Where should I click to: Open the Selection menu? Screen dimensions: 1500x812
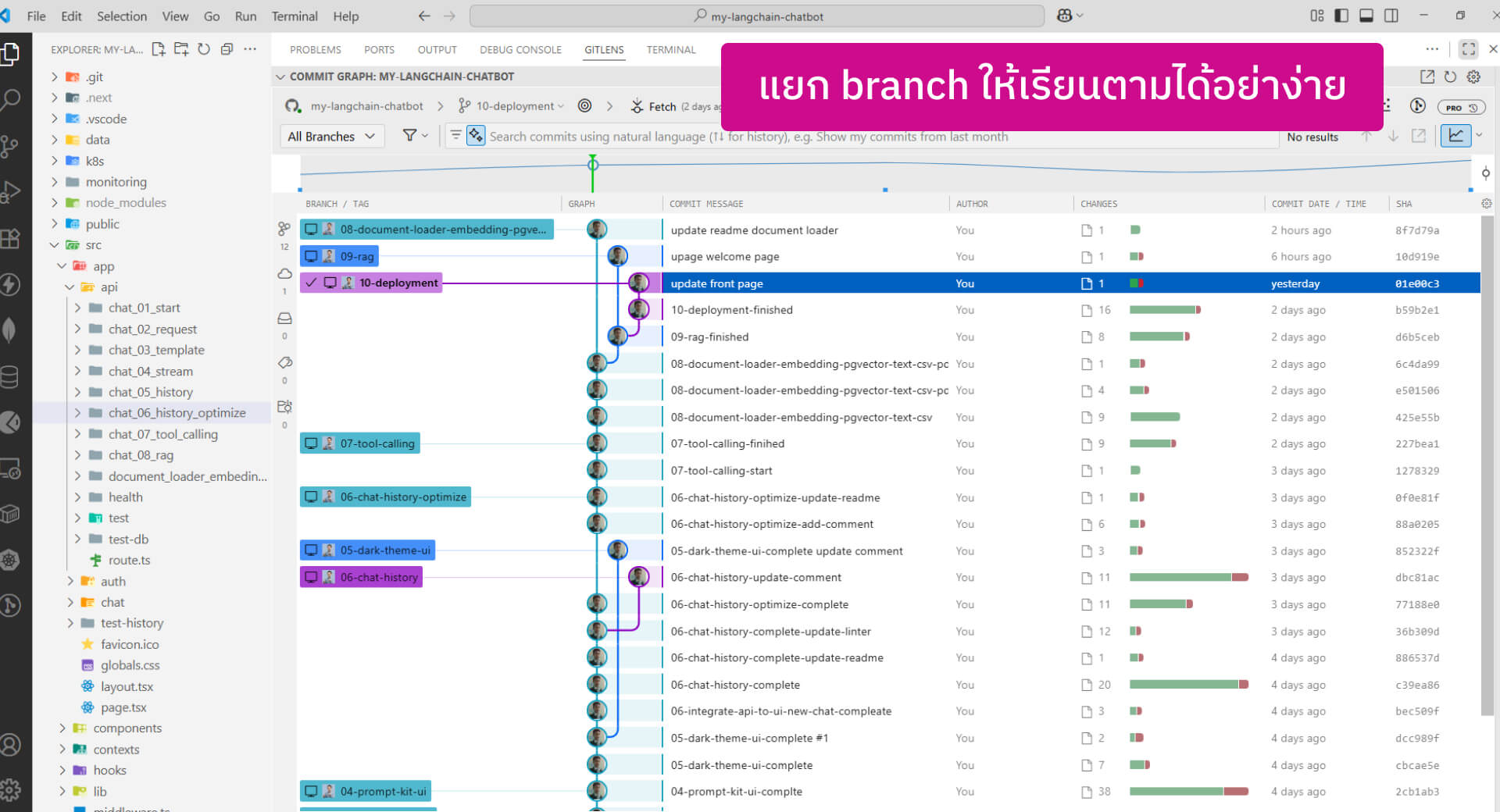[121, 16]
